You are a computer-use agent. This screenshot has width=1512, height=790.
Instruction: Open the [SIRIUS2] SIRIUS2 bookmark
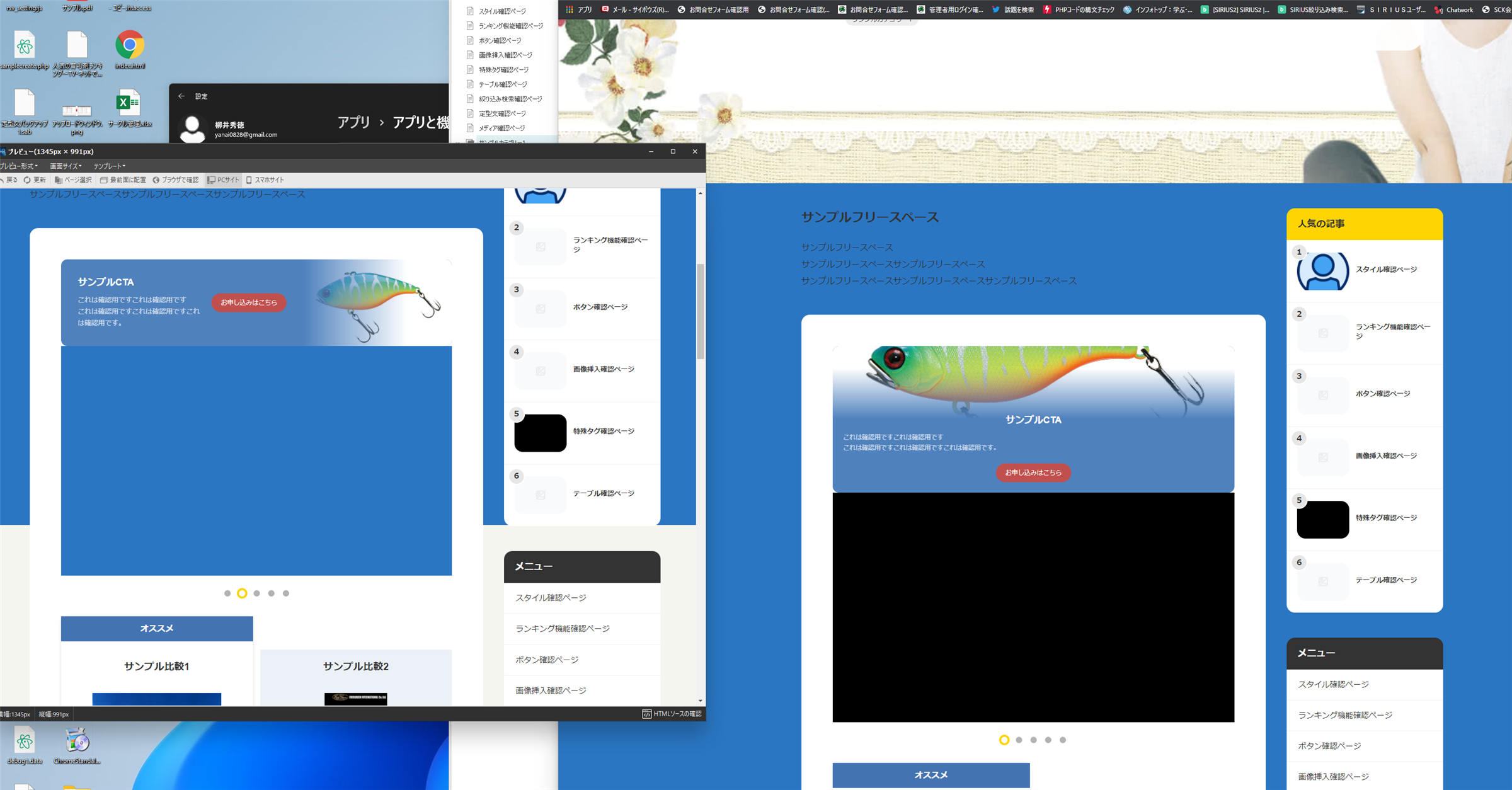1235,9
